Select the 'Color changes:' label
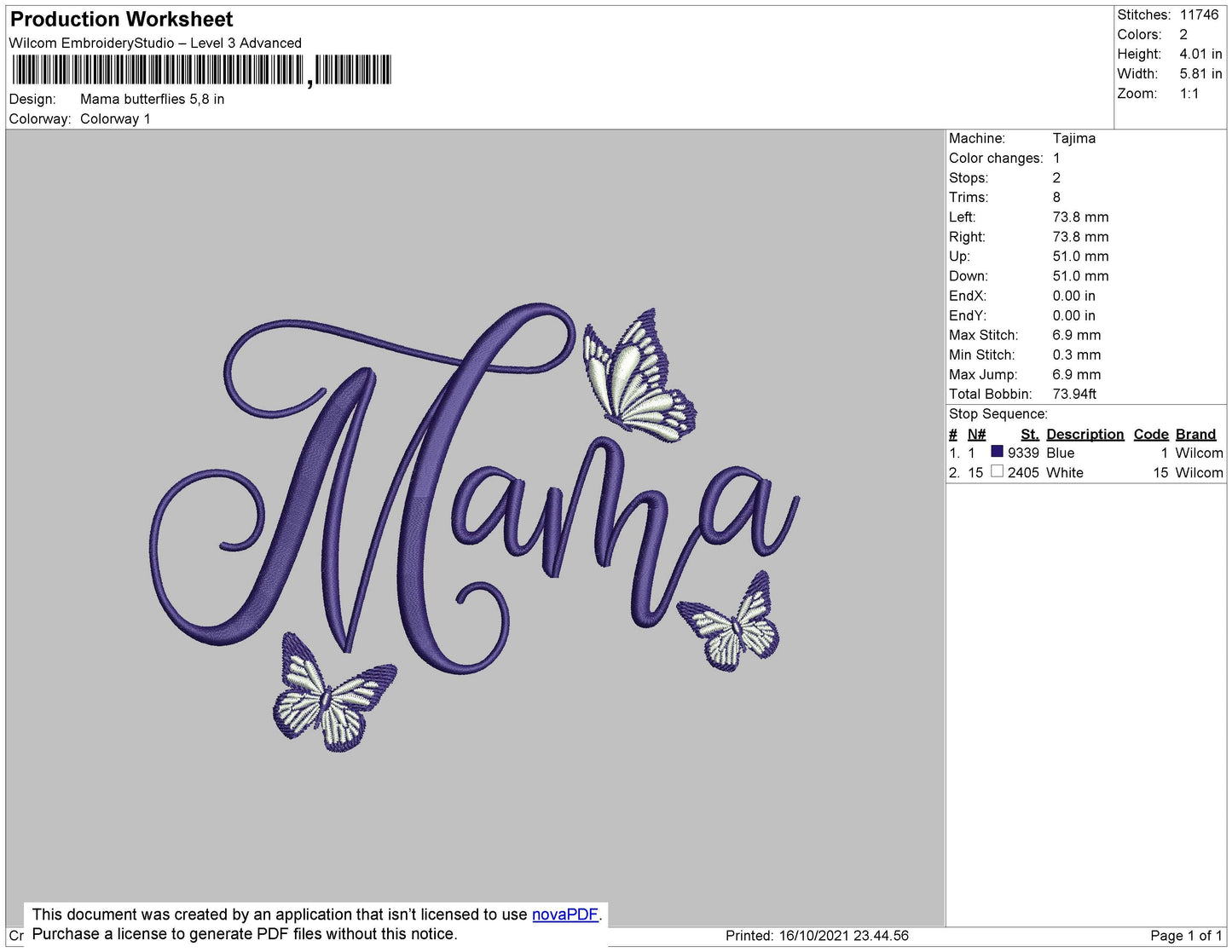The image size is (1232, 952). click(996, 158)
